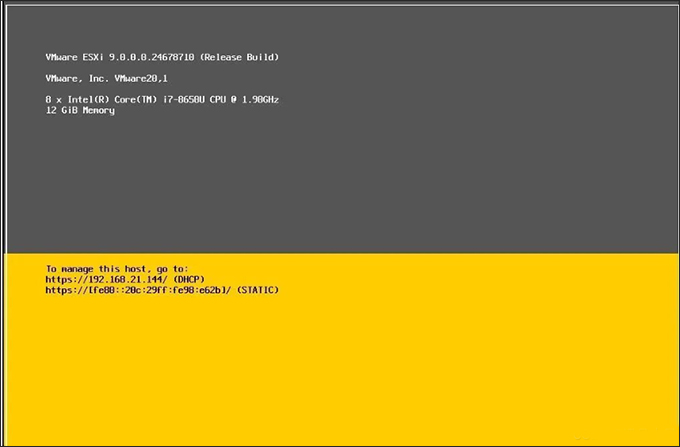680x447 pixels.
Task: Click the https://192.168.21.144/ (DHCP) address
Action: pos(125,279)
